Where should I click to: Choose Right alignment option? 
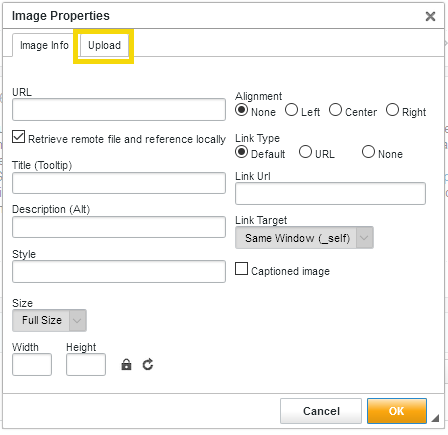392,110
